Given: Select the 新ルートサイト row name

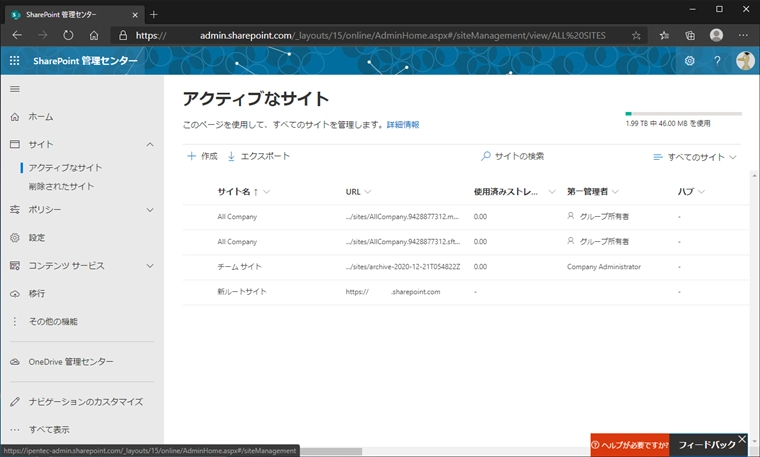Looking at the screenshot, I should [242, 292].
